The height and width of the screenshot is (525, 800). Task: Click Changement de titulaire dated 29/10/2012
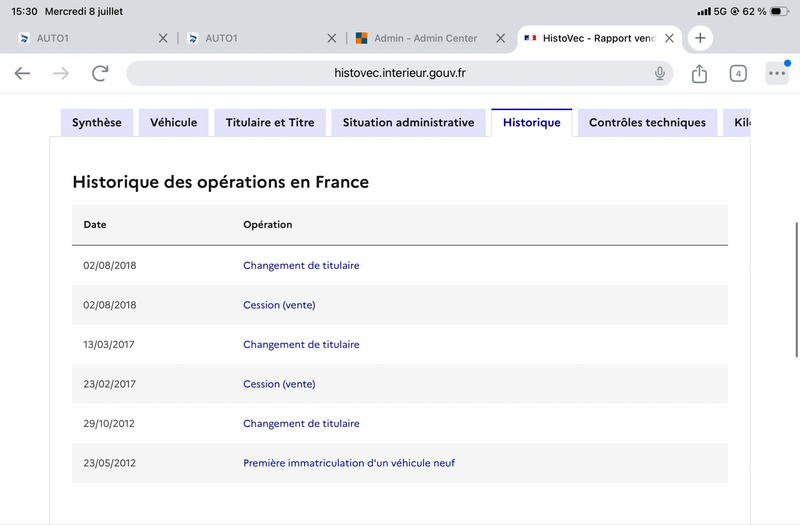click(301, 423)
